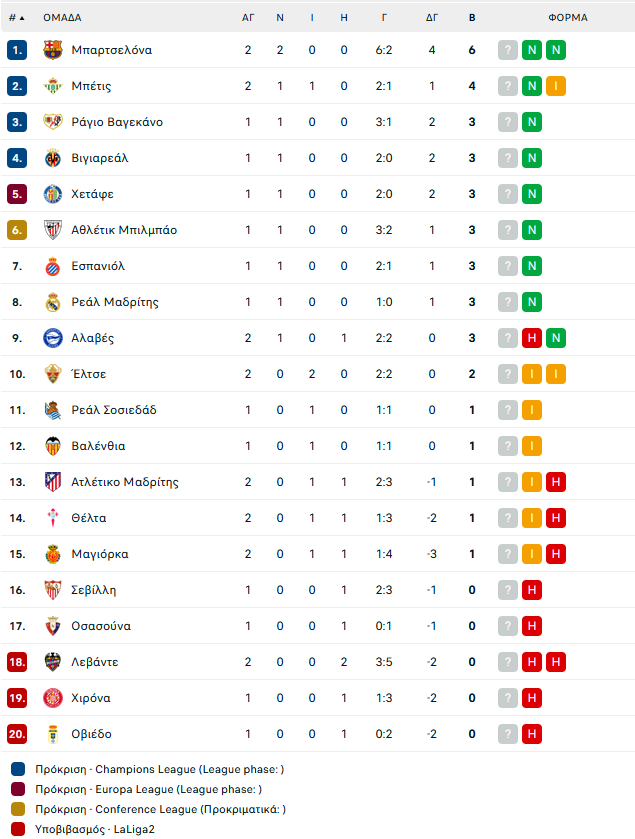
Task: Click the Atlético Madrid crest icon
Action: point(52,482)
